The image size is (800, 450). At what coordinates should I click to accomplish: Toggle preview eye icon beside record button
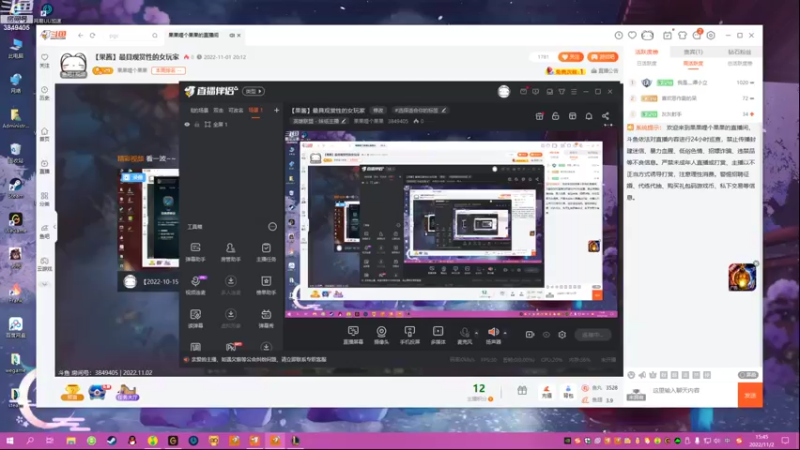coord(546,335)
